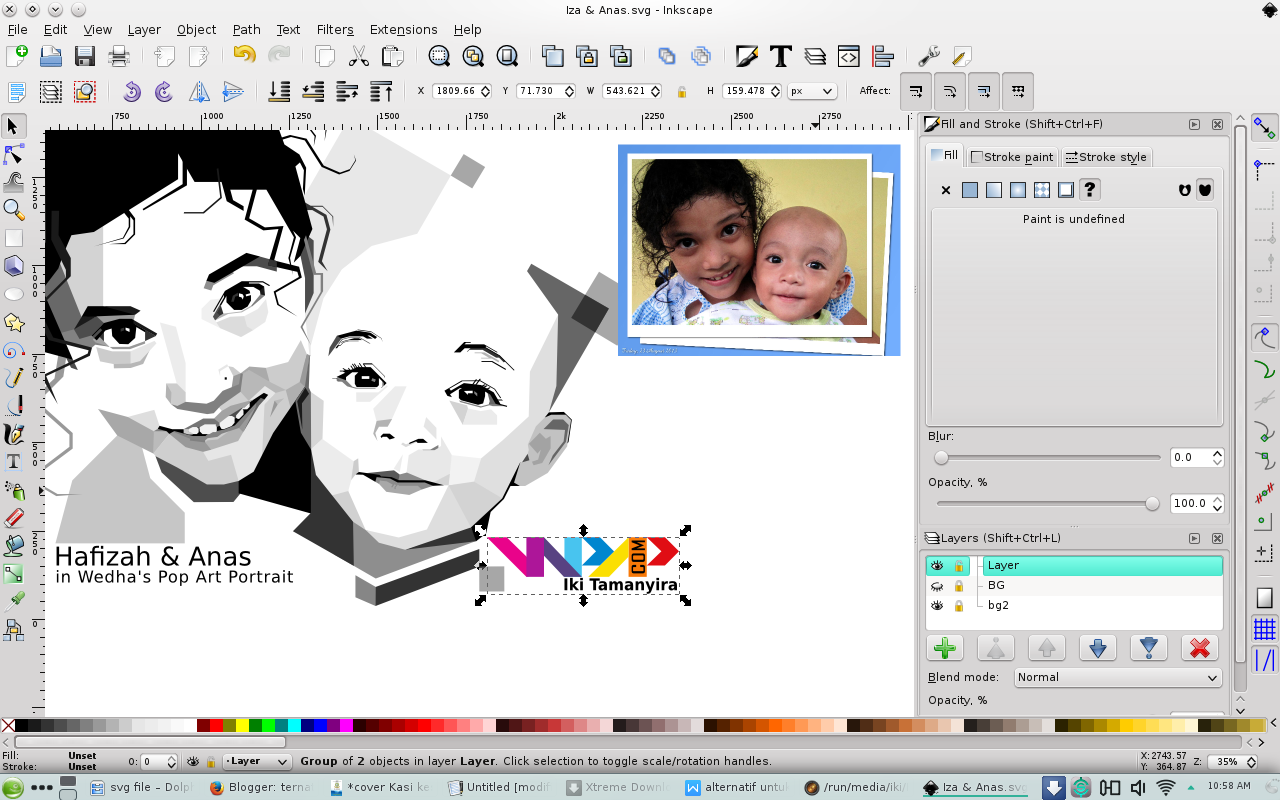Click the Print document icon
The width and height of the screenshot is (1280, 800).
tap(119, 57)
